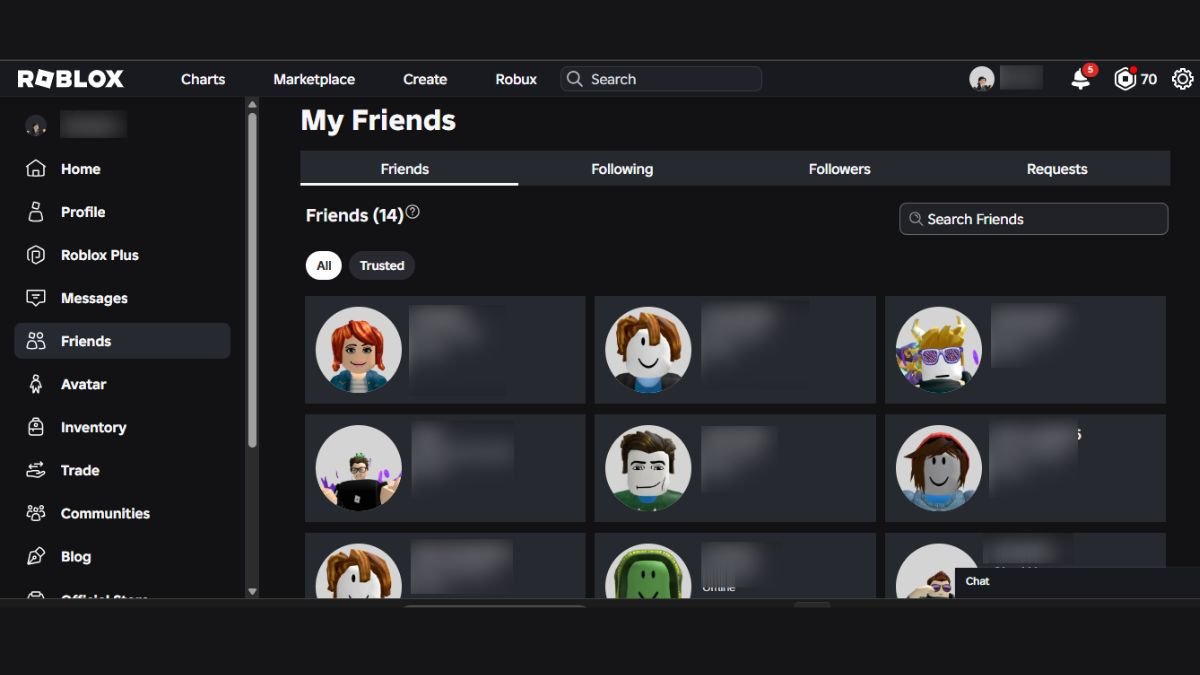Image resolution: width=1200 pixels, height=675 pixels.
Task: Open dark-haired green-shirt man avatar
Action: [x=648, y=468]
